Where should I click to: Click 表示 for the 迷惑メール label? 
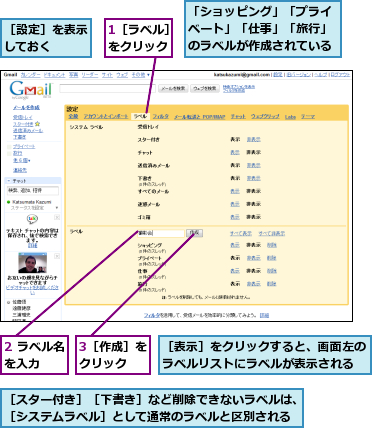pos(235,204)
